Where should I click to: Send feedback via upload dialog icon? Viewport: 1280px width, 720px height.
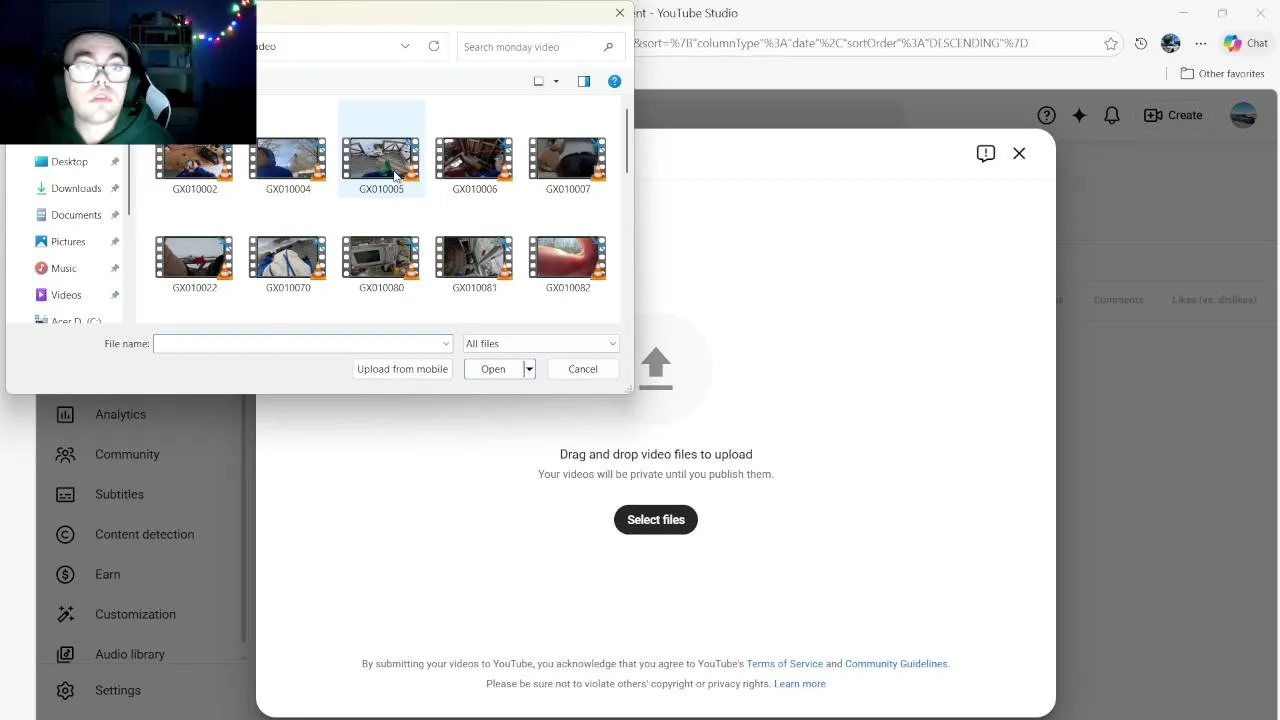pos(986,153)
